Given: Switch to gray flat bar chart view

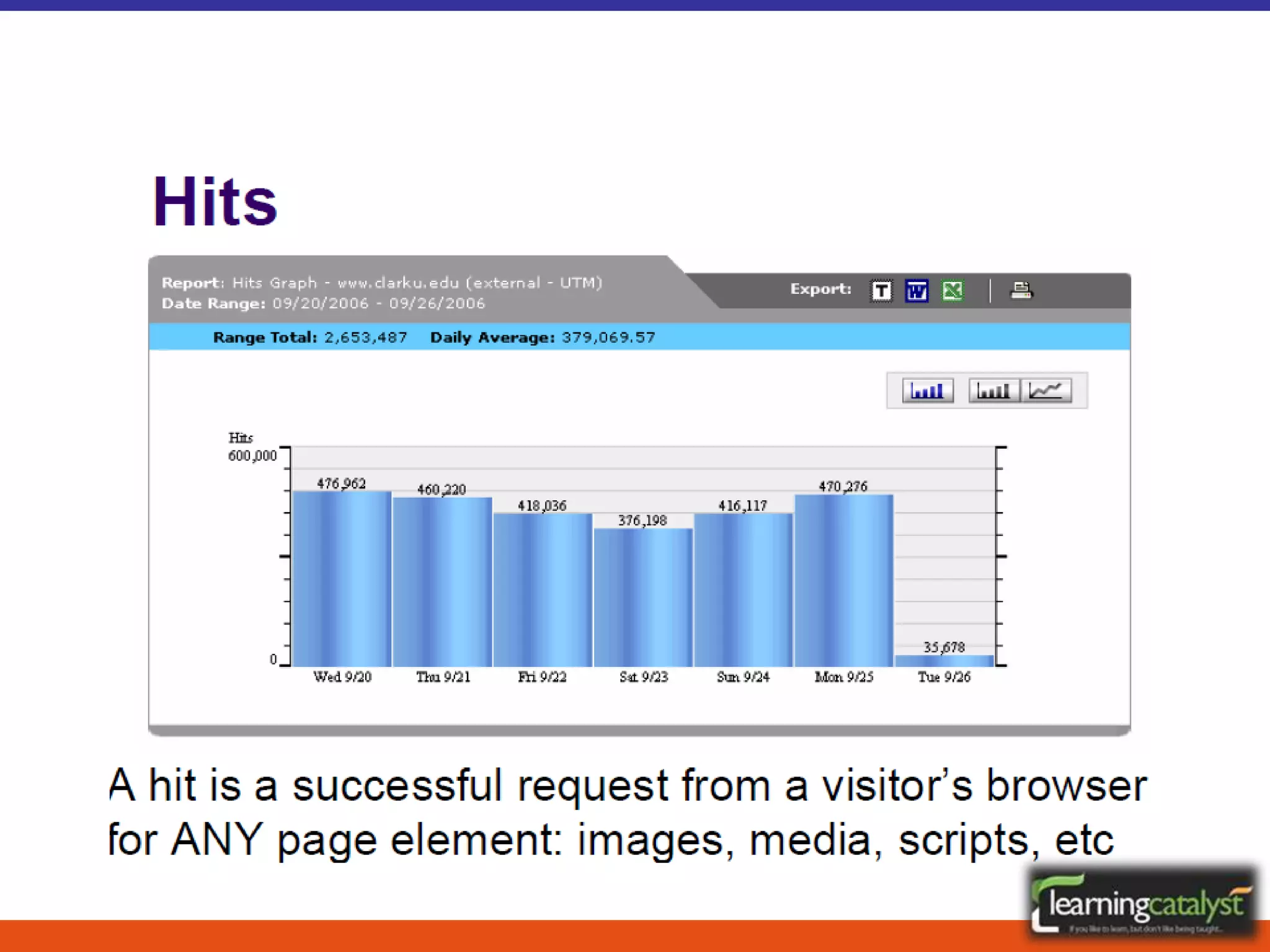Looking at the screenshot, I should [993, 391].
